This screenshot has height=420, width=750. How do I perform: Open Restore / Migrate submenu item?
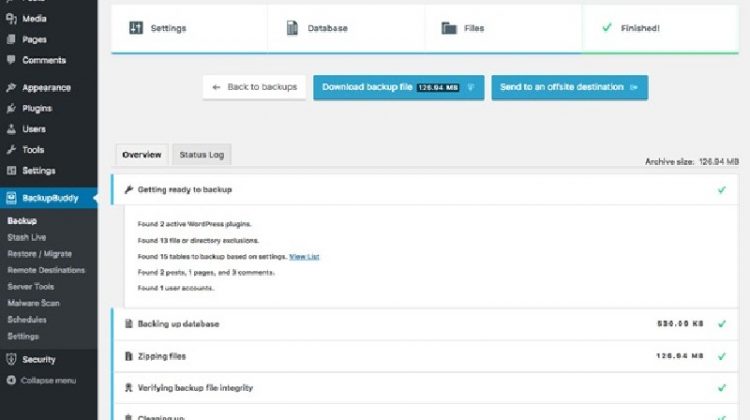point(40,254)
